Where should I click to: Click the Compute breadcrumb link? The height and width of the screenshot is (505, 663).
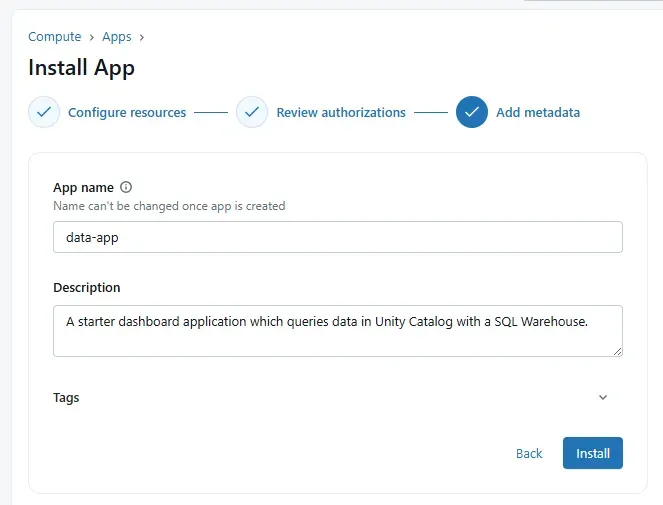[x=54, y=37]
